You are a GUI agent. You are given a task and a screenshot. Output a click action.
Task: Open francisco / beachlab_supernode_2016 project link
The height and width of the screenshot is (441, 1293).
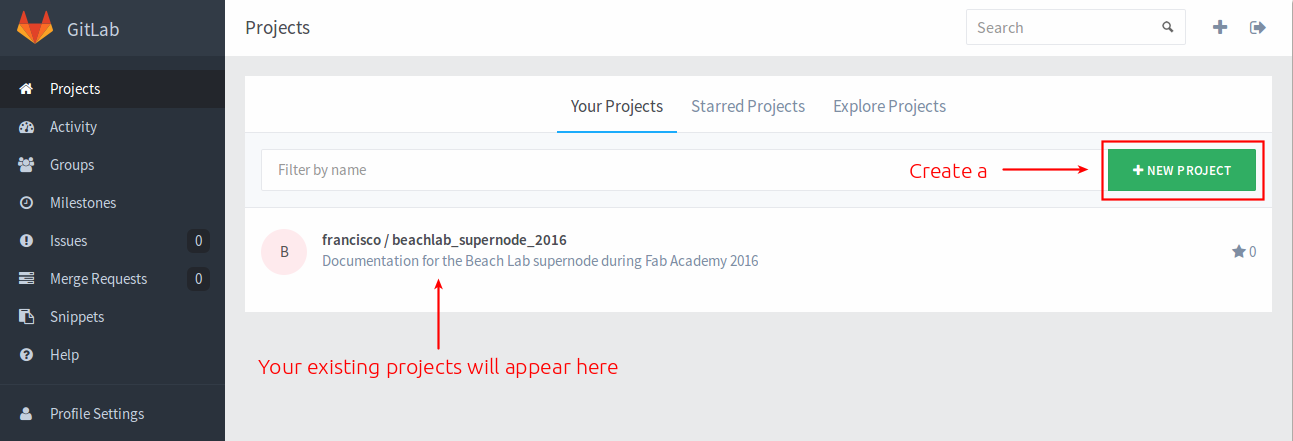(444, 240)
